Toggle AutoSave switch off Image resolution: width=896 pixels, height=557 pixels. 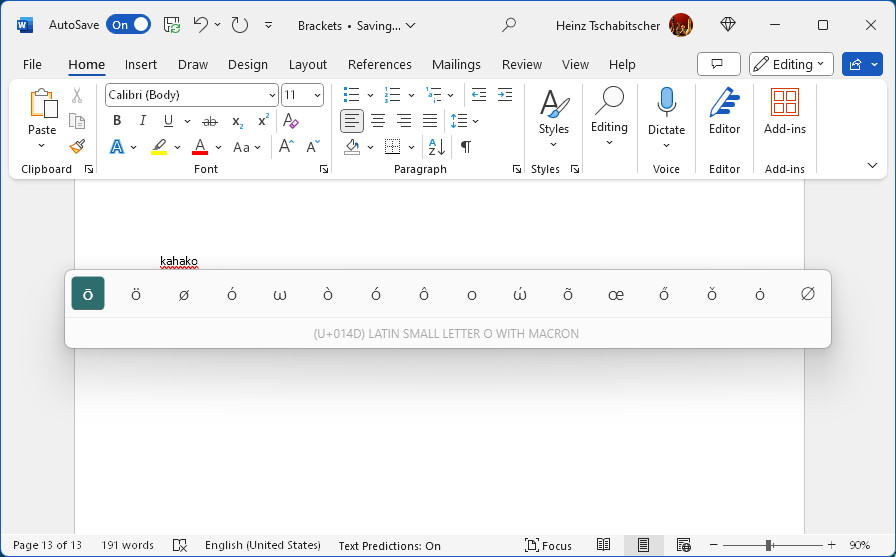coord(129,25)
